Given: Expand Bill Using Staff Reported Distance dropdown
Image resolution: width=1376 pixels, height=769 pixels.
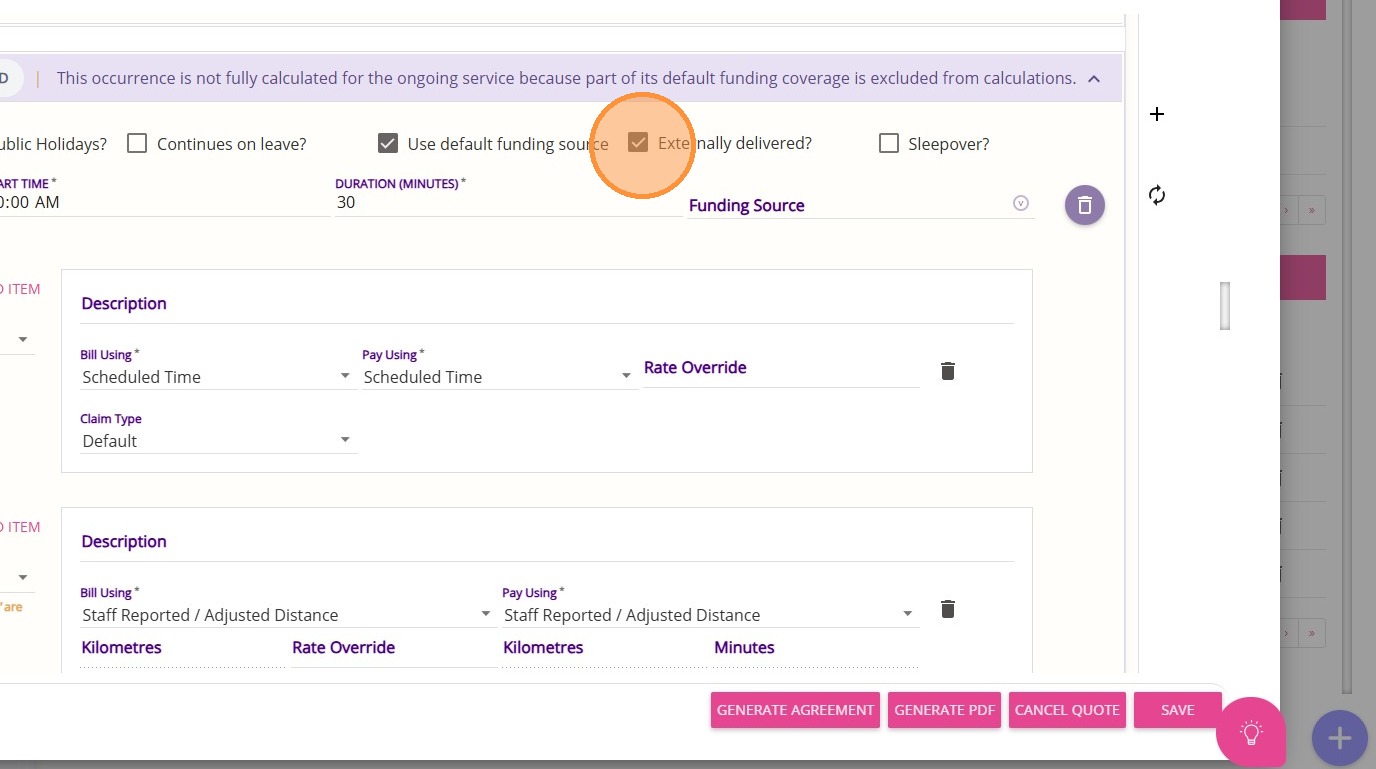Looking at the screenshot, I should [x=287, y=615].
